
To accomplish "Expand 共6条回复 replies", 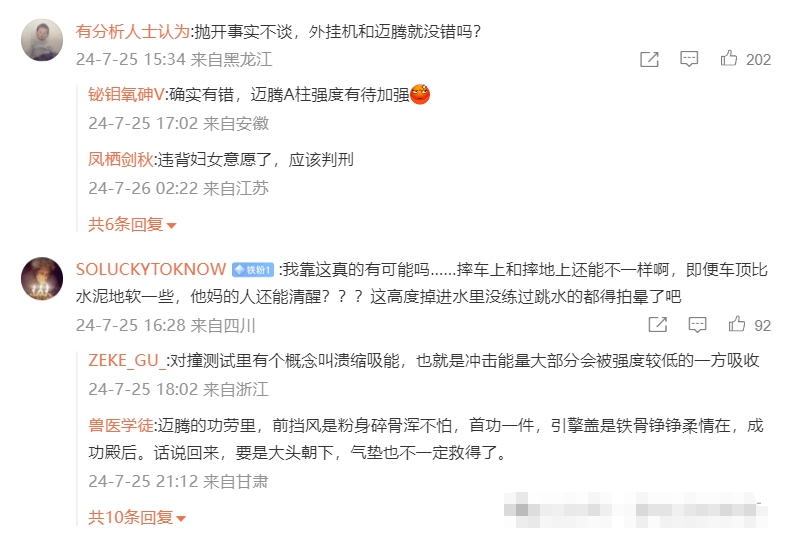I will [x=132, y=224].
